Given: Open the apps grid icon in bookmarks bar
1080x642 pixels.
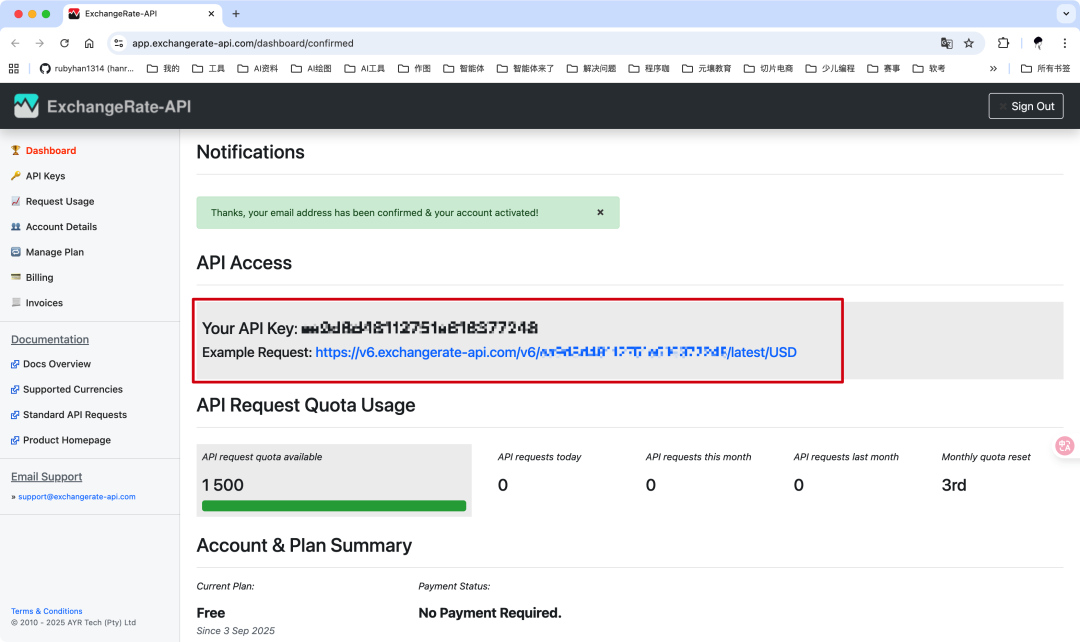Looking at the screenshot, I should [14, 68].
